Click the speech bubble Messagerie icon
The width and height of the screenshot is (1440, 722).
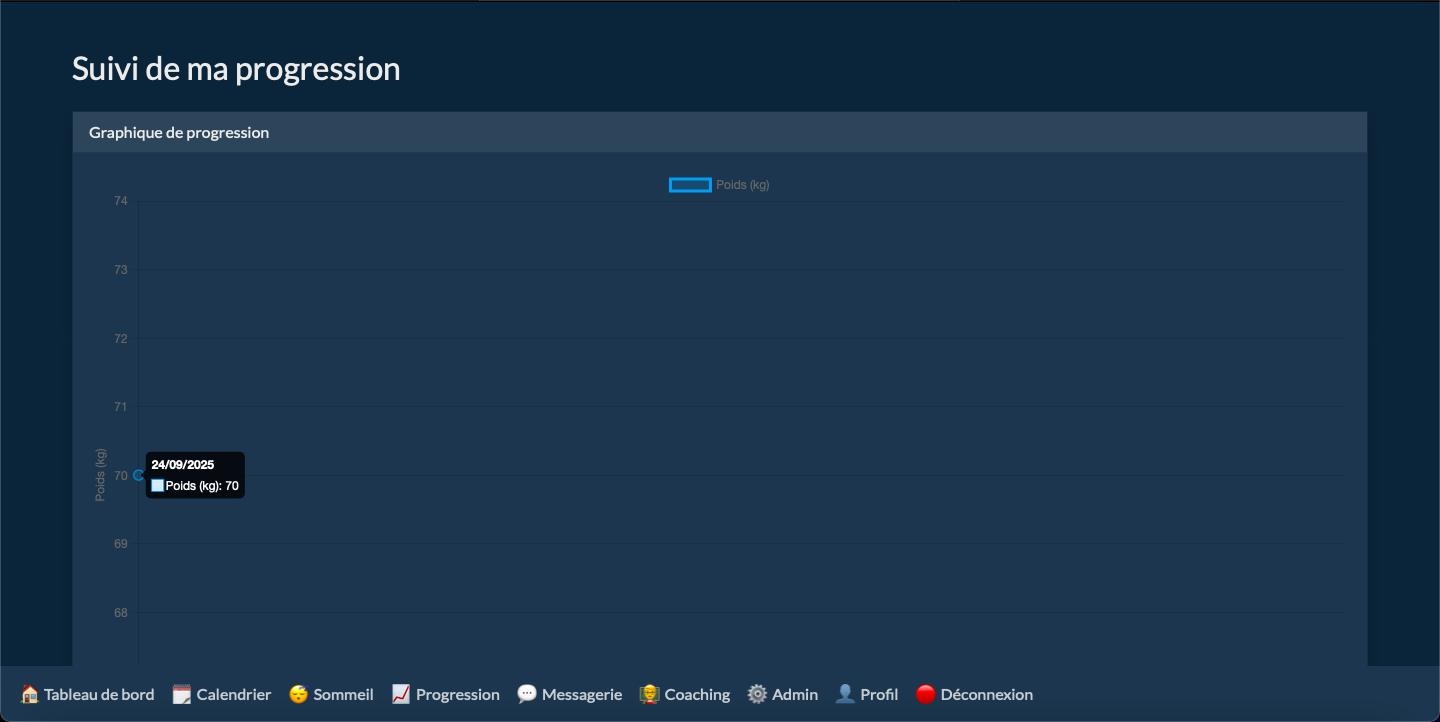click(x=527, y=694)
